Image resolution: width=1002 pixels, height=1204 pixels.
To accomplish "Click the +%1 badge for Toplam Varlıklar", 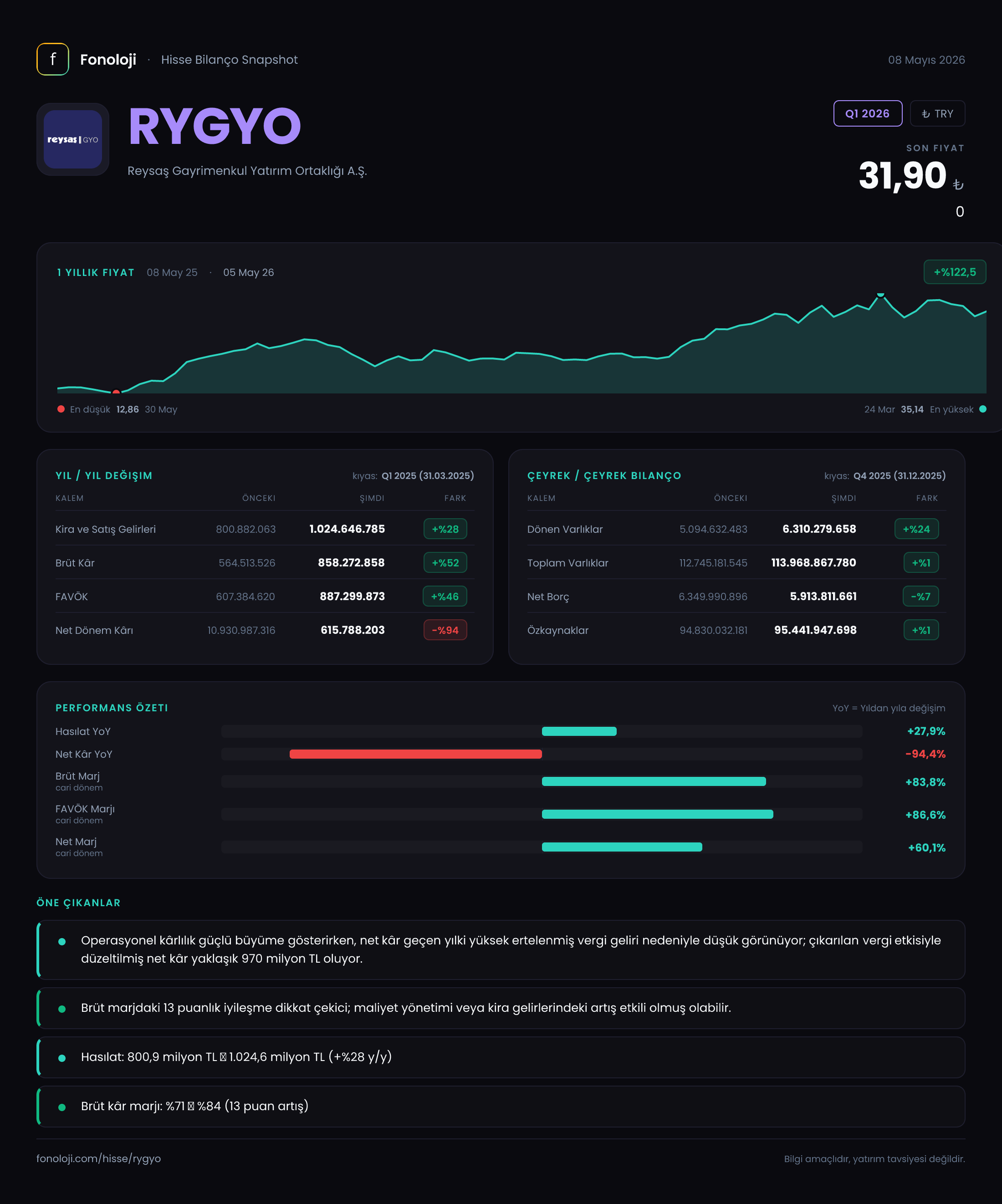I will click(921, 562).
